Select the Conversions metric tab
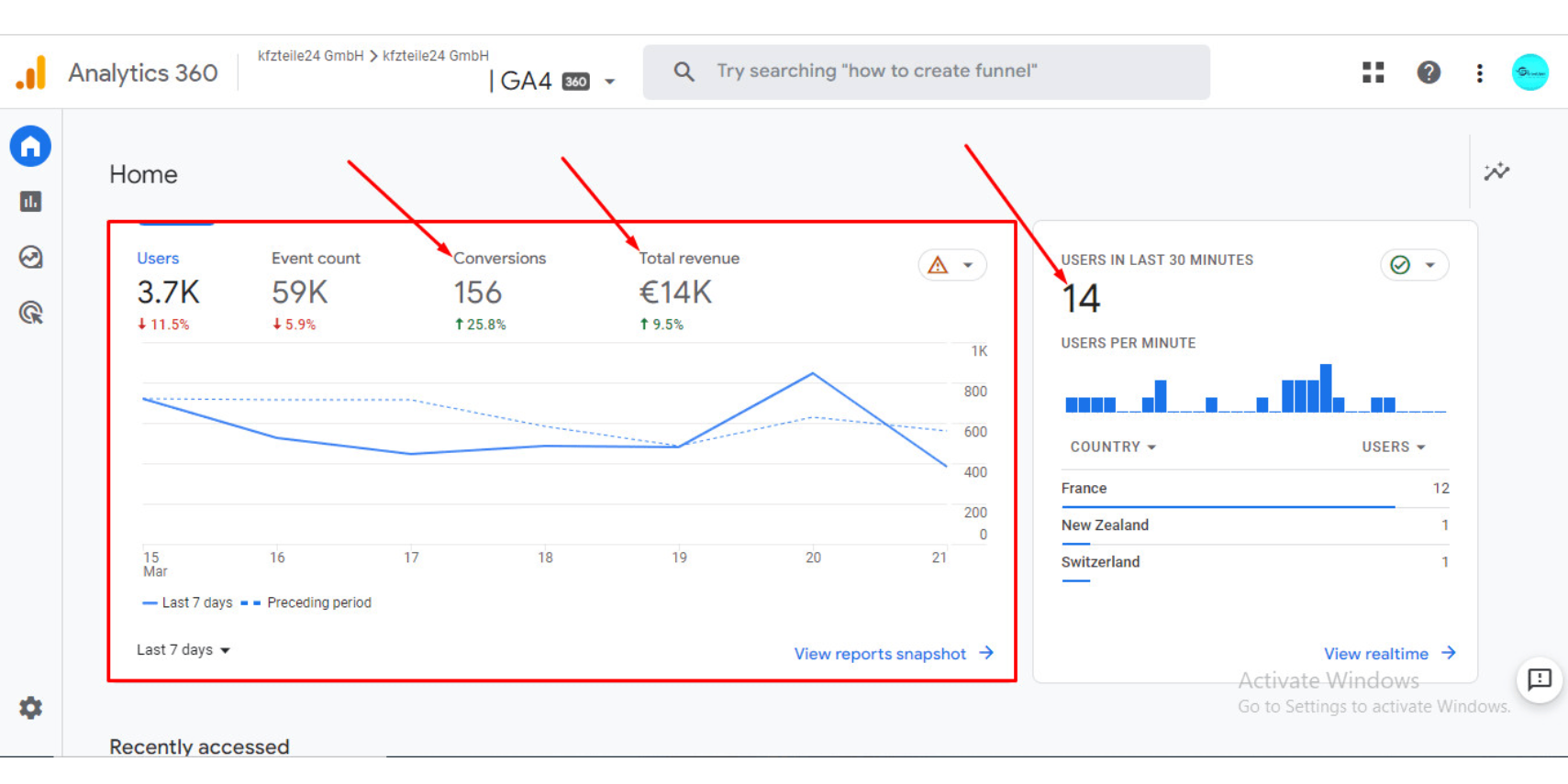1568x784 pixels. [499, 259]
